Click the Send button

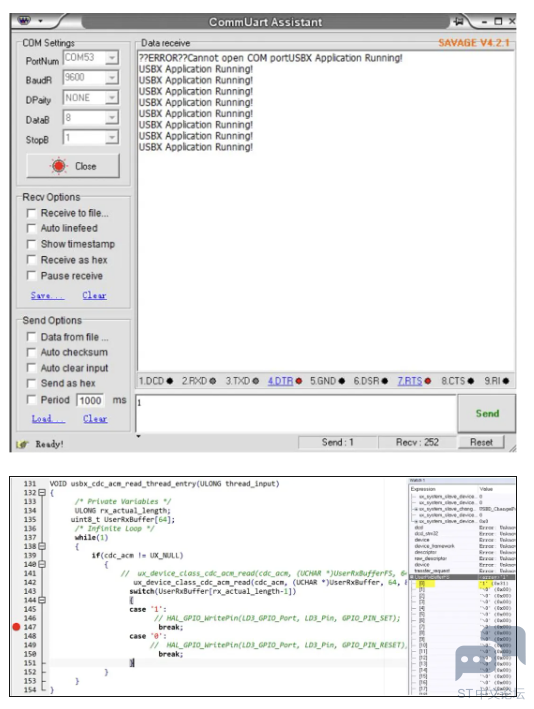(x=487, y=413)
